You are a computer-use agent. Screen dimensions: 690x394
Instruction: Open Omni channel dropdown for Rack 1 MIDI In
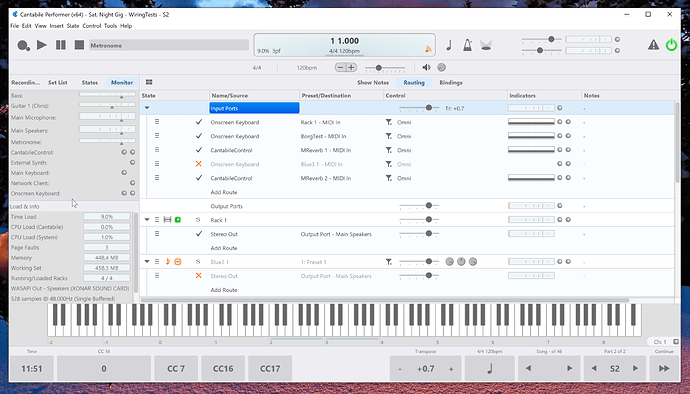(404, 122)
